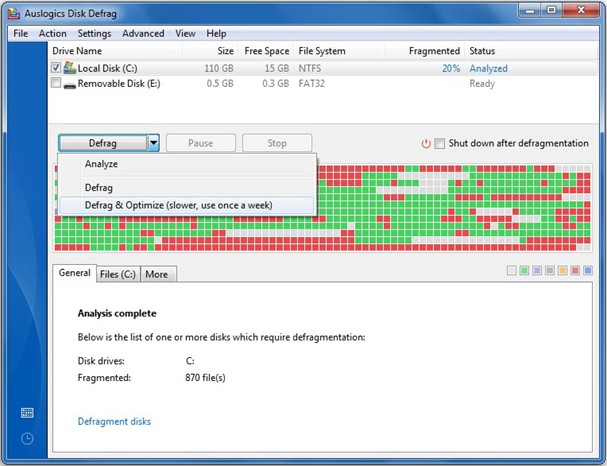Click the 0.5 GB size value

pyautogui.click(x=220, y=84)
